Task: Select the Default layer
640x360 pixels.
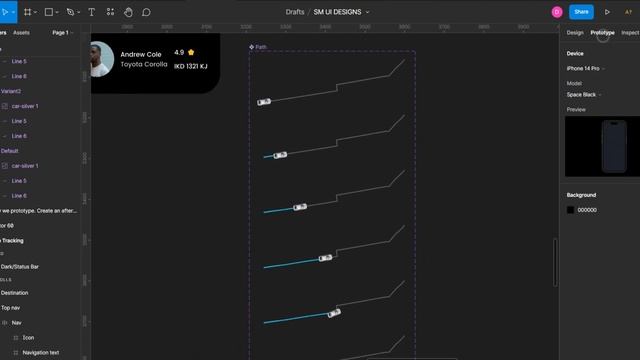Action: 9,151
